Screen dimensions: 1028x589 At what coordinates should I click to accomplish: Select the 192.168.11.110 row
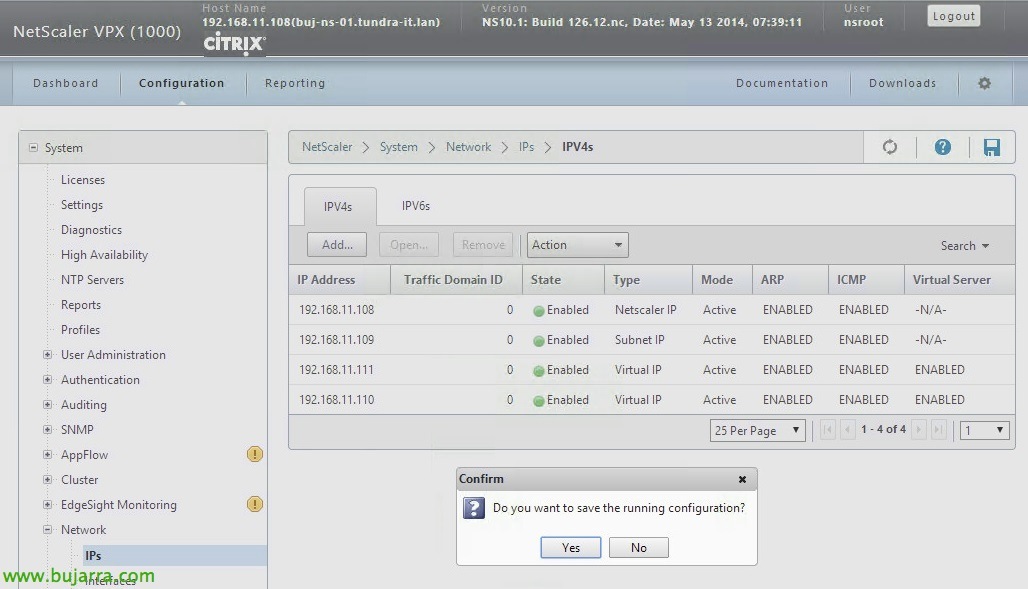tap(652, 399)
